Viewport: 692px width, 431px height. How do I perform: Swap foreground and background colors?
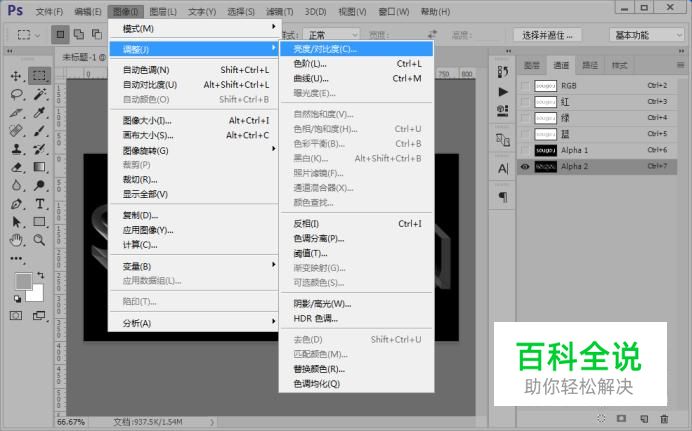(41, 275)
